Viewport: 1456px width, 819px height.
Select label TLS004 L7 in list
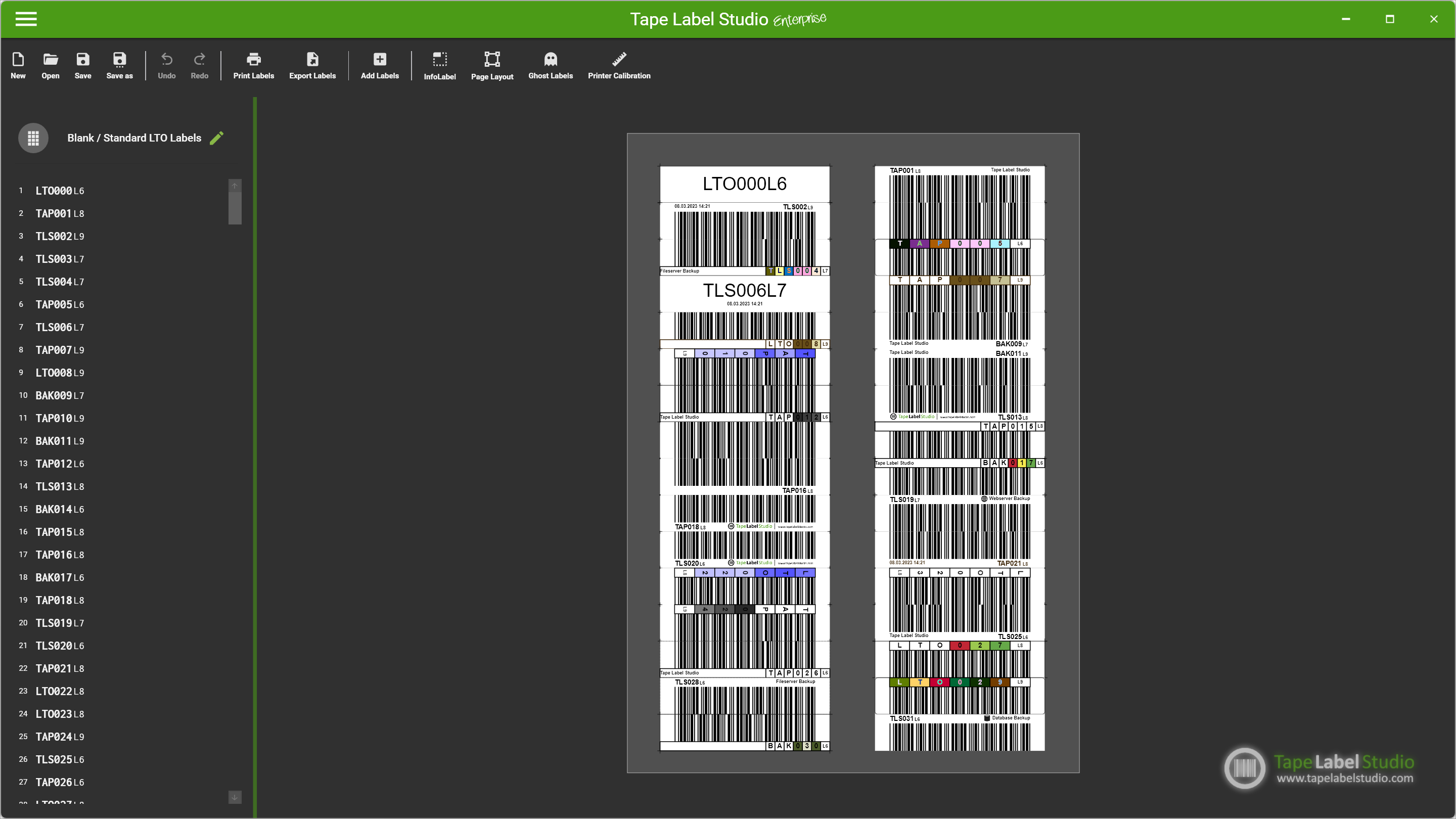pyautogui.click(x=59, y=282)
